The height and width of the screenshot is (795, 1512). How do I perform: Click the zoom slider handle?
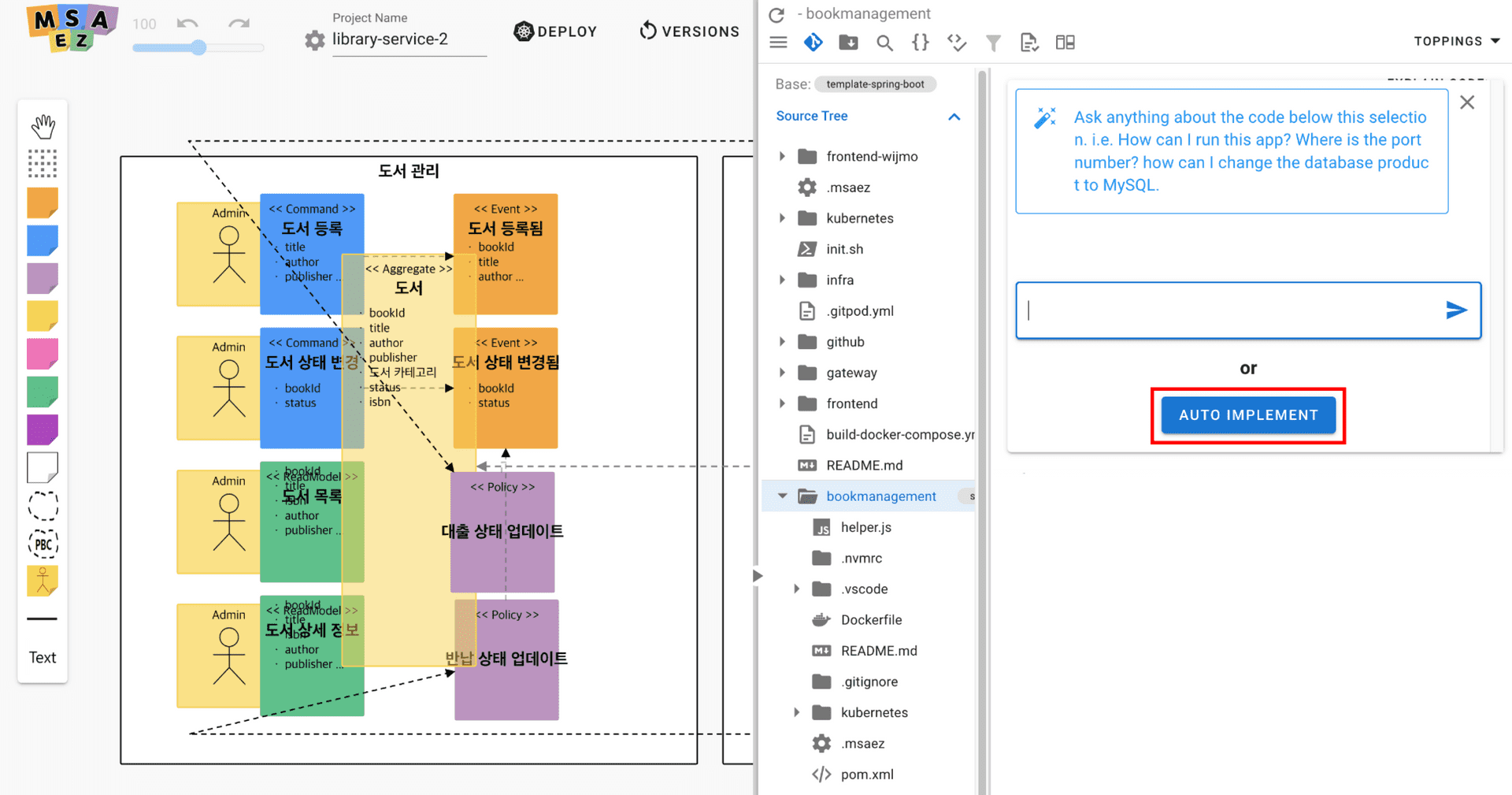[199, 48]
